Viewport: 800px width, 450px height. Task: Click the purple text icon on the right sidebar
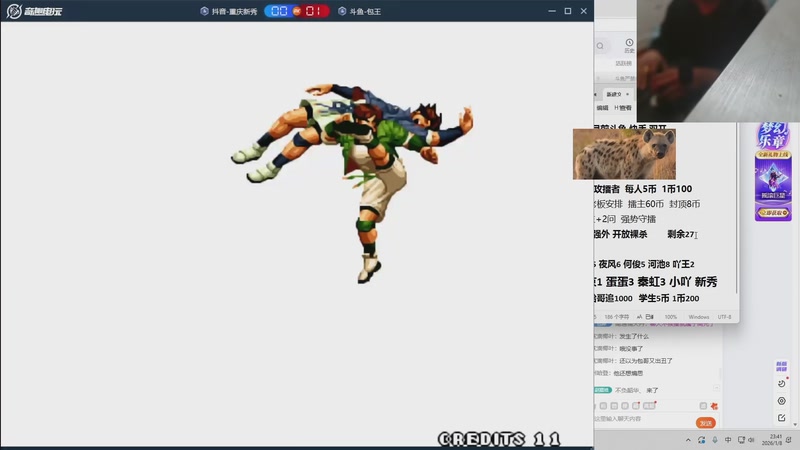pyautogui.click(x=781, y=366)
